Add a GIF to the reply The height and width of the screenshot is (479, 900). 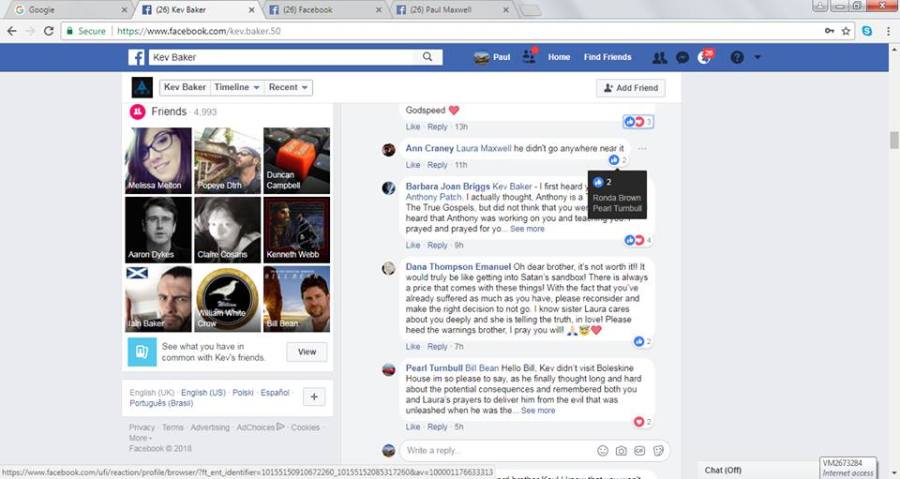640,450
